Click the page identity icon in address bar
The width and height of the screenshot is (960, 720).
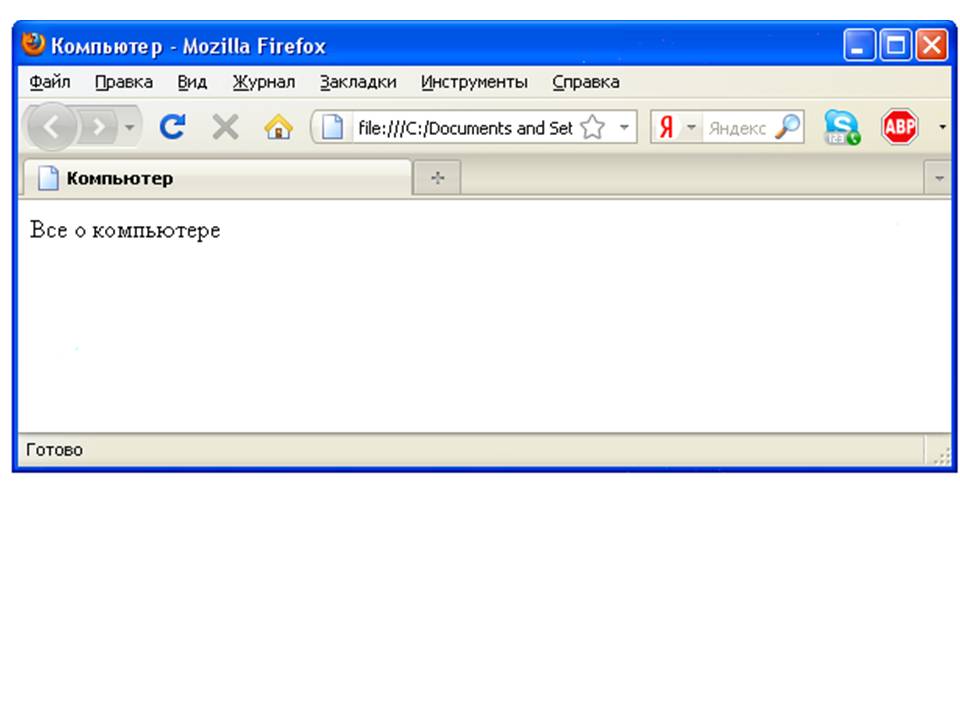tap(332, 128)
